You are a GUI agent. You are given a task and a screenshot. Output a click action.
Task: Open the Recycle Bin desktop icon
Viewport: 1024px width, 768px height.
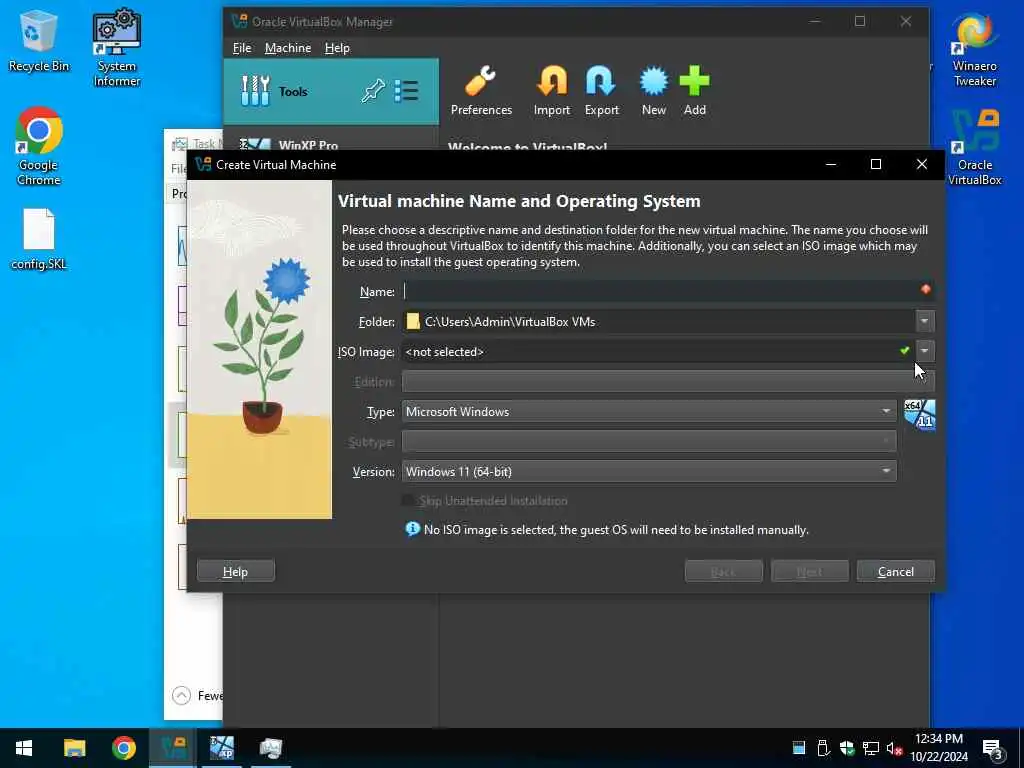pyautogui.click(x=39, y=42)
